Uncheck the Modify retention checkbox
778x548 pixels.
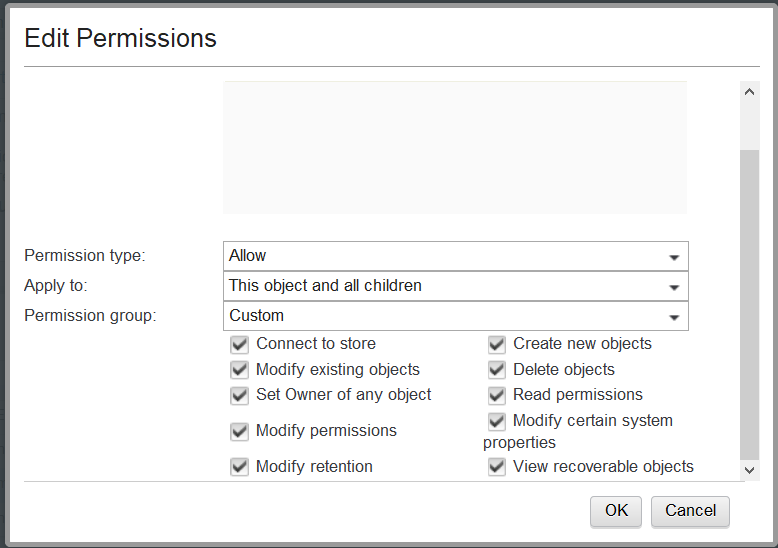(239, 467)
